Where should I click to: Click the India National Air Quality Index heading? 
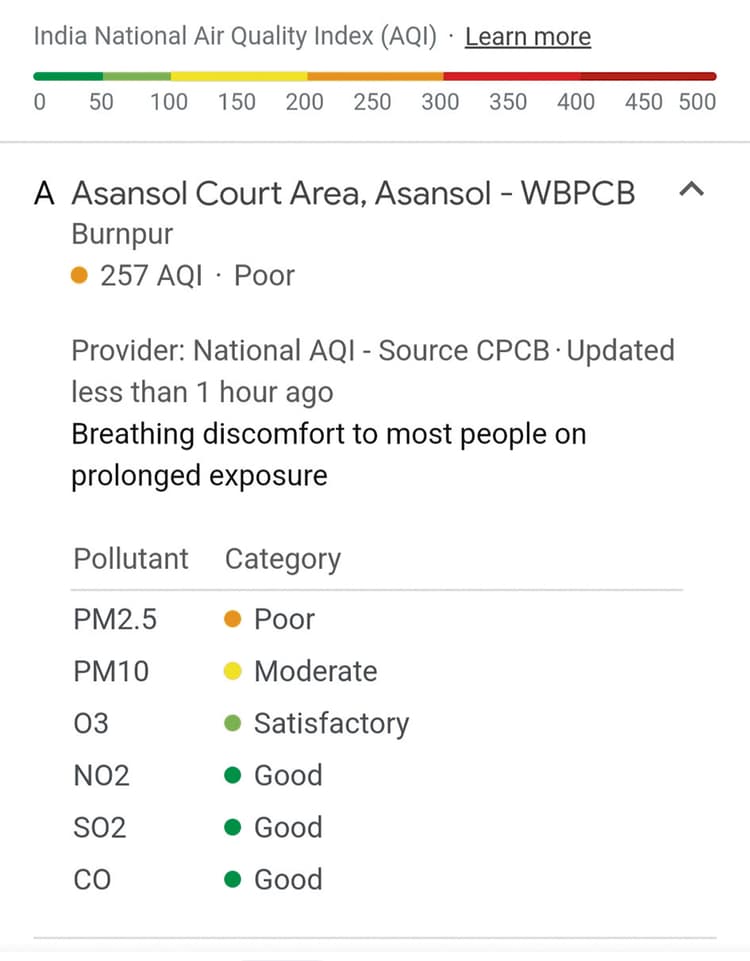coord(235,37)
